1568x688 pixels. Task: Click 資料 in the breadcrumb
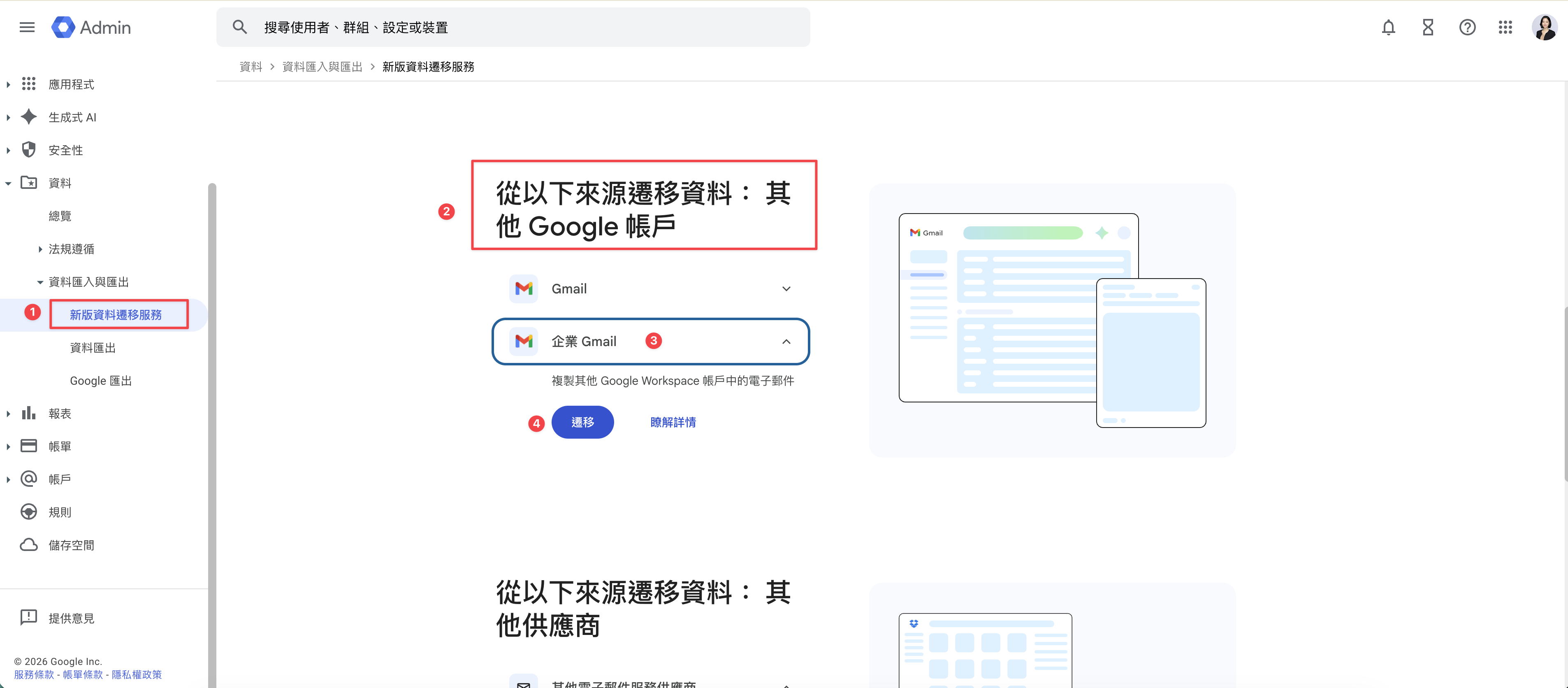(x=251, y=66)
